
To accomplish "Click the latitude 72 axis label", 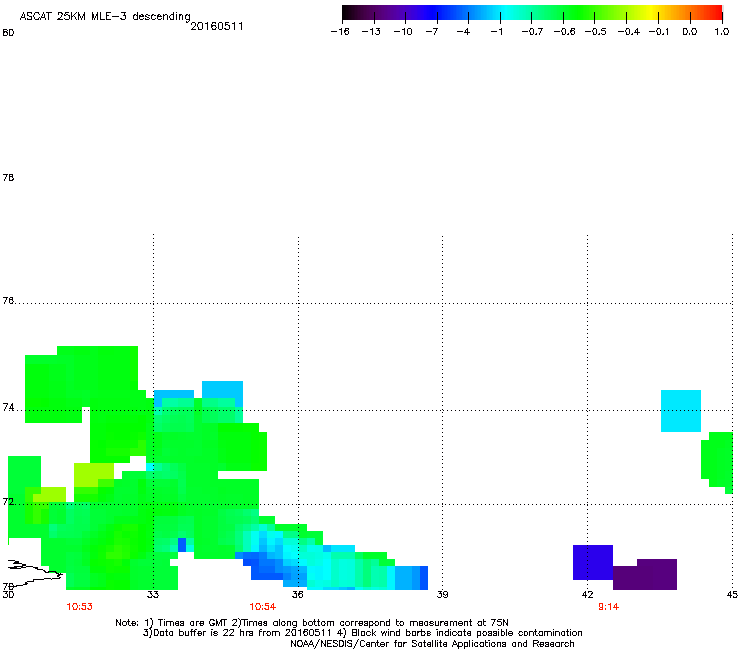I will click(8, 501).
